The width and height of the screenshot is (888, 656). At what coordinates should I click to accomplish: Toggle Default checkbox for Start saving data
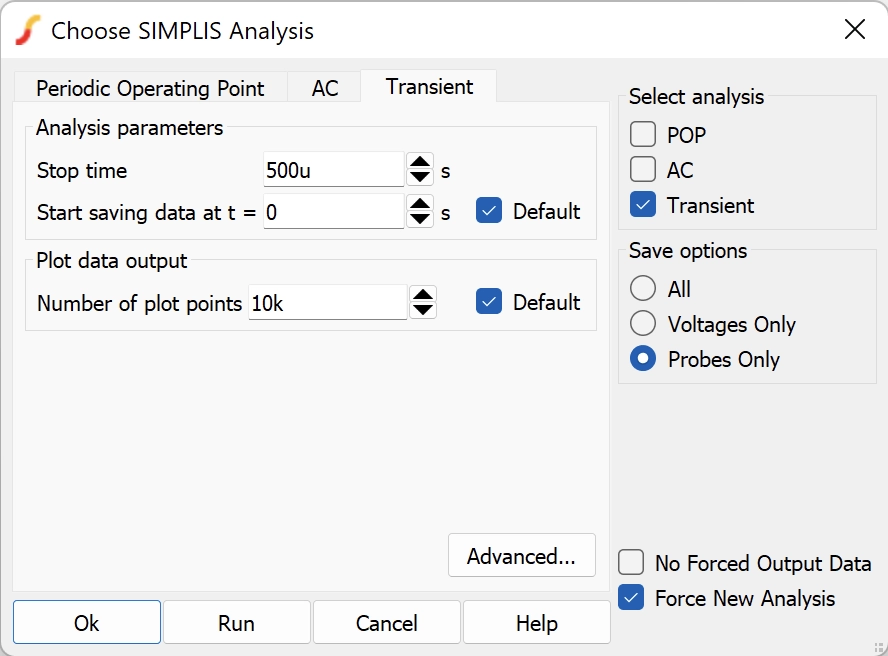click(489, 211)
